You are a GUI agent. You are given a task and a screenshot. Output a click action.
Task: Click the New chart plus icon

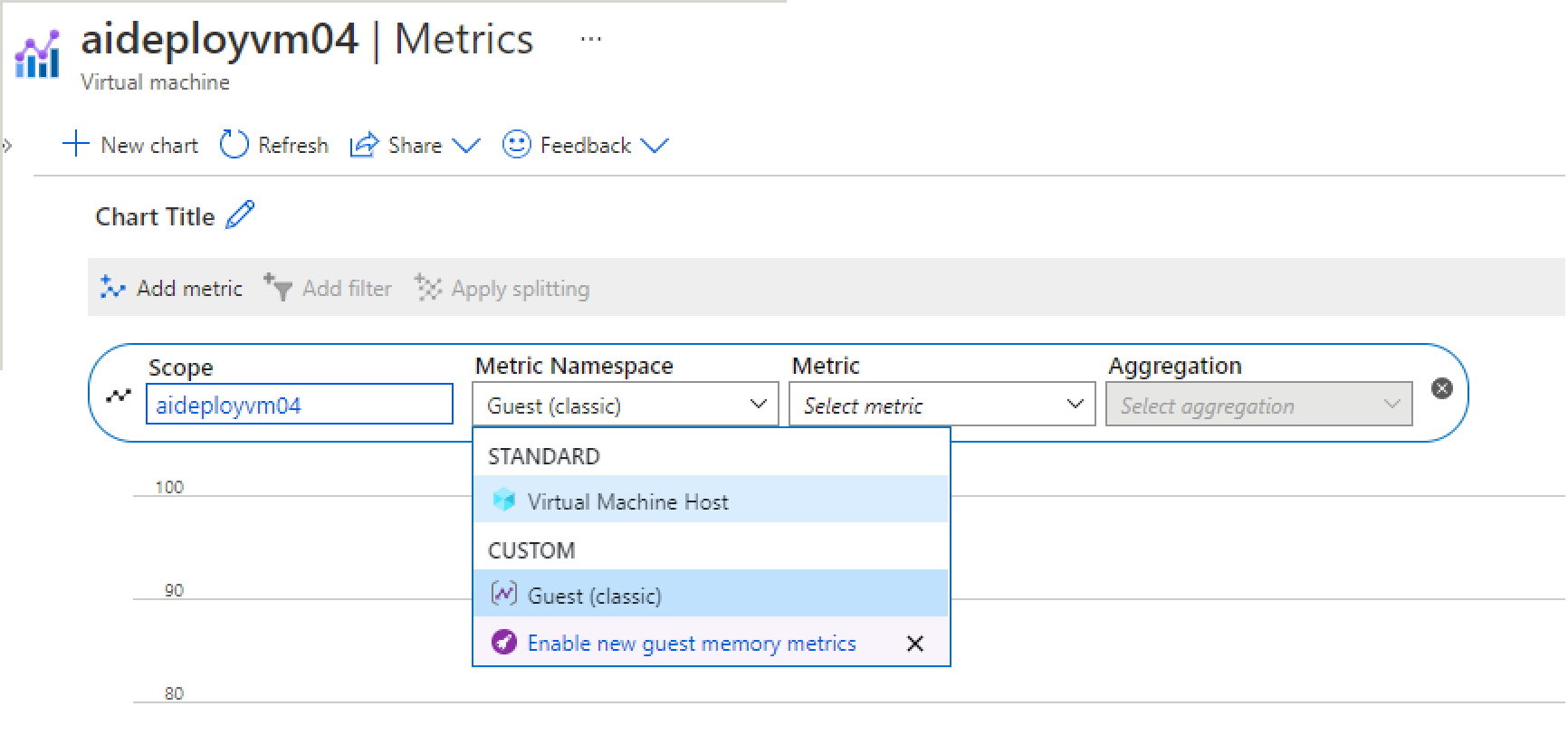76,145
